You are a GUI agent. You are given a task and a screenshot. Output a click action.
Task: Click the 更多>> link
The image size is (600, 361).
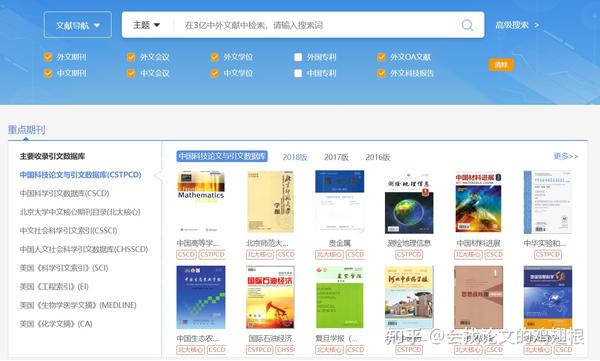coord(566,156)
